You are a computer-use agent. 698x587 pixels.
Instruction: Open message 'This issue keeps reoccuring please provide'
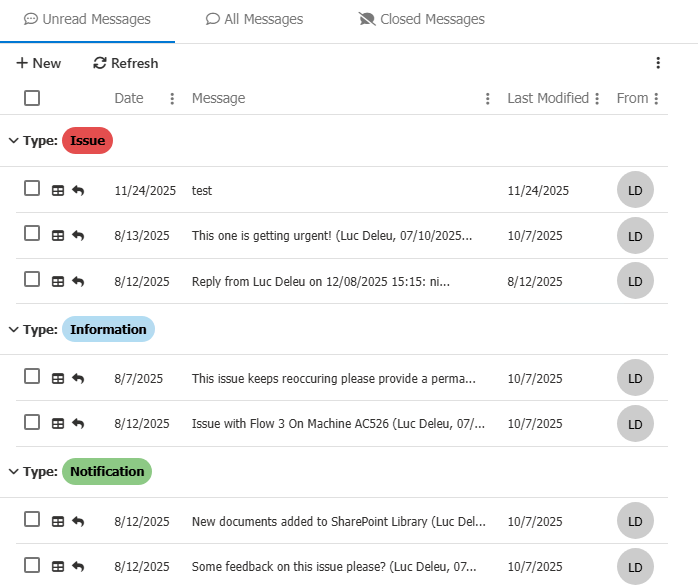pyautogui.click(x=333, y=378)
